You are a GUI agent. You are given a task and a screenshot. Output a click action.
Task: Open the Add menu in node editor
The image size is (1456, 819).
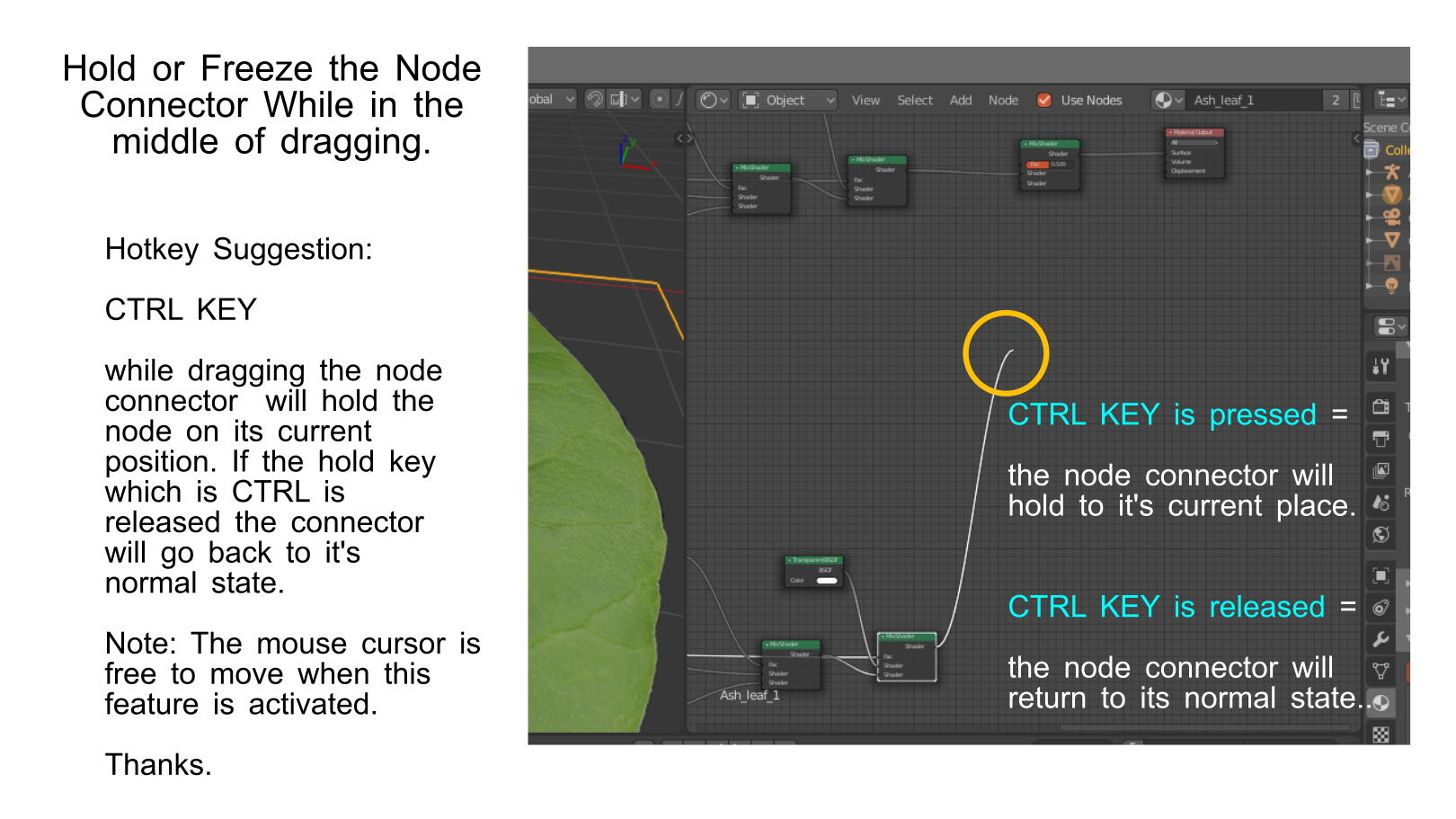[x=961, y=100]
